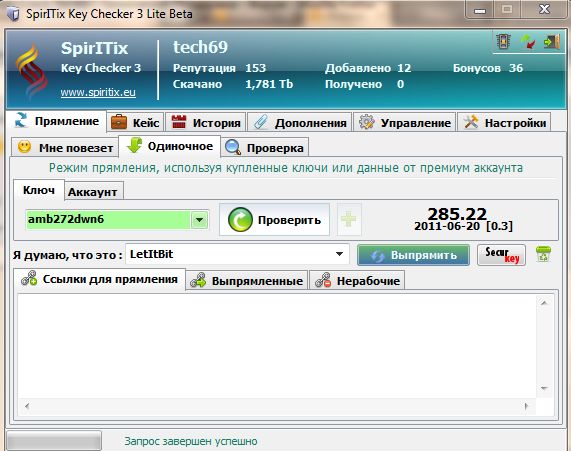Click the window title bar app icon
Image resolution: width=571 pixels, height=451 pixels.
[x=13, y=14]
